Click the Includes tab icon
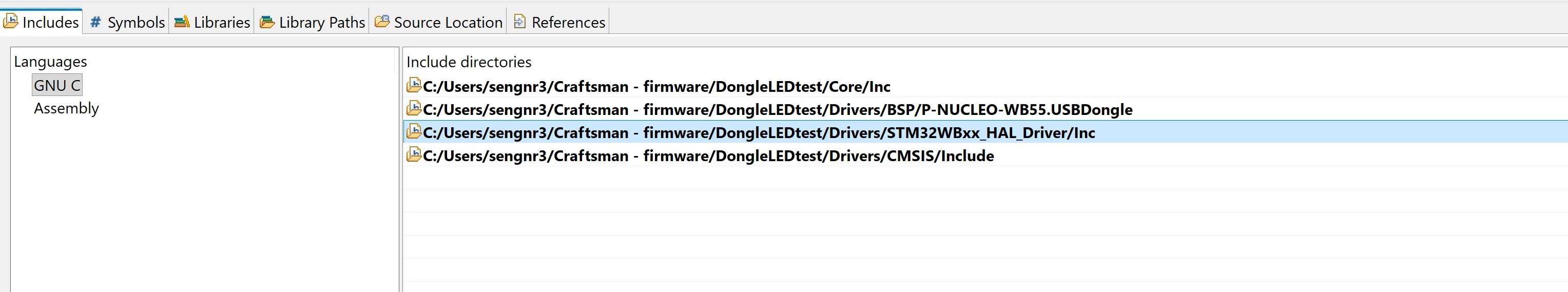1568x292 pixels. (10, 21)
